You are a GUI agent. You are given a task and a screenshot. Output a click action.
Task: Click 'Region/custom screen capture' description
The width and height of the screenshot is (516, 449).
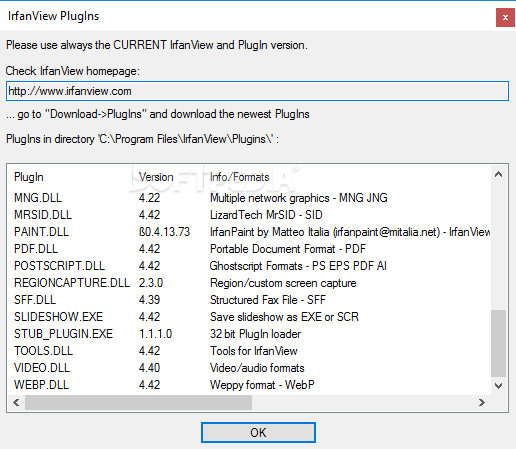pyautogui.click(x=283, y=283)
